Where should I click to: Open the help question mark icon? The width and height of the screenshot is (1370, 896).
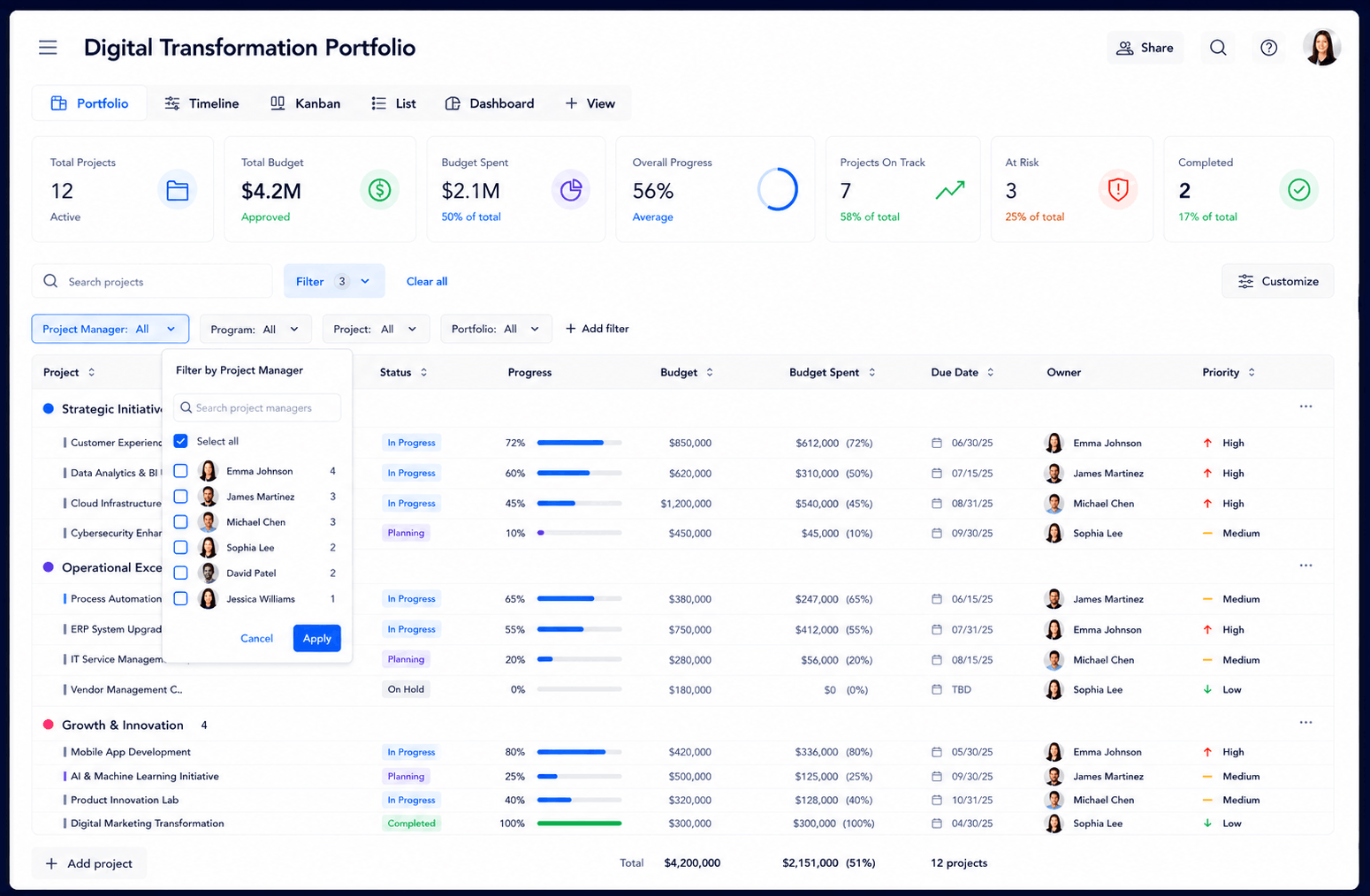[1268, 48]
